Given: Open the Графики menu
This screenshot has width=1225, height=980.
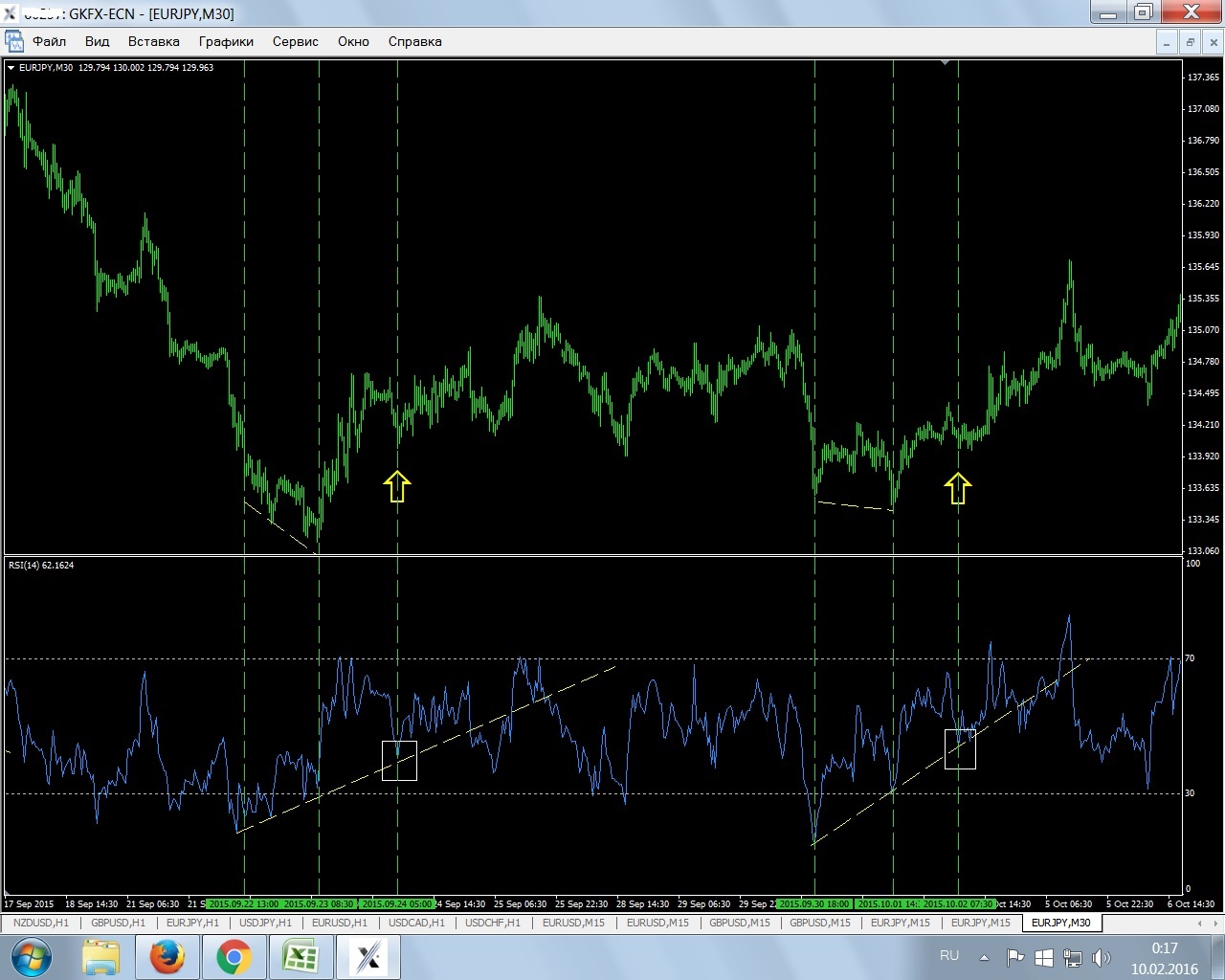Looking at the screenshot, I should [x=226, y=41].
